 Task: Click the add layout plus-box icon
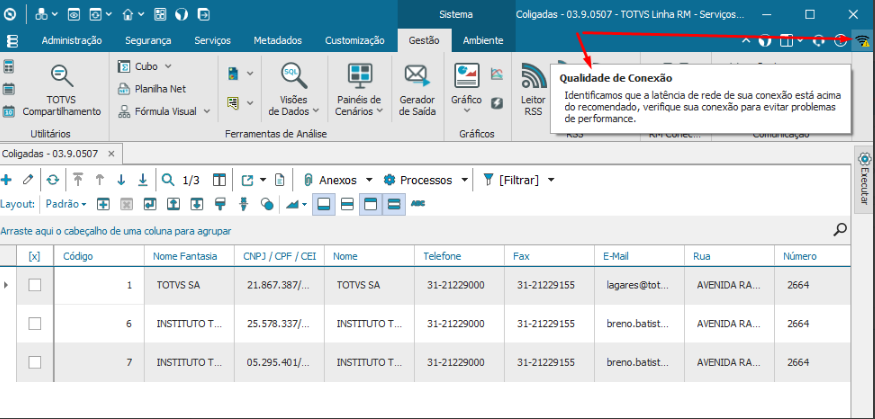[103, 204]
